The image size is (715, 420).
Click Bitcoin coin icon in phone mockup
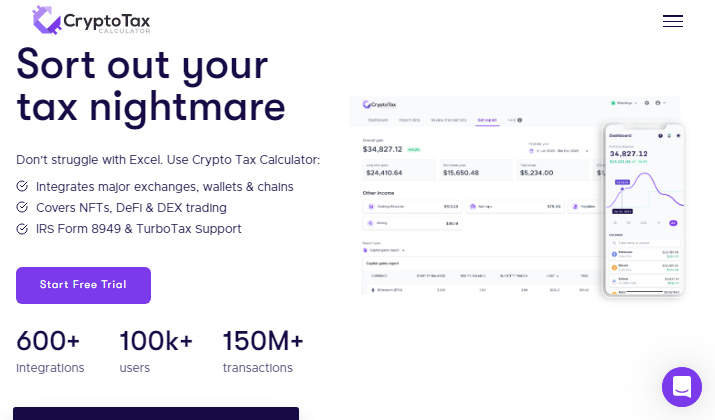click(614, 267)
